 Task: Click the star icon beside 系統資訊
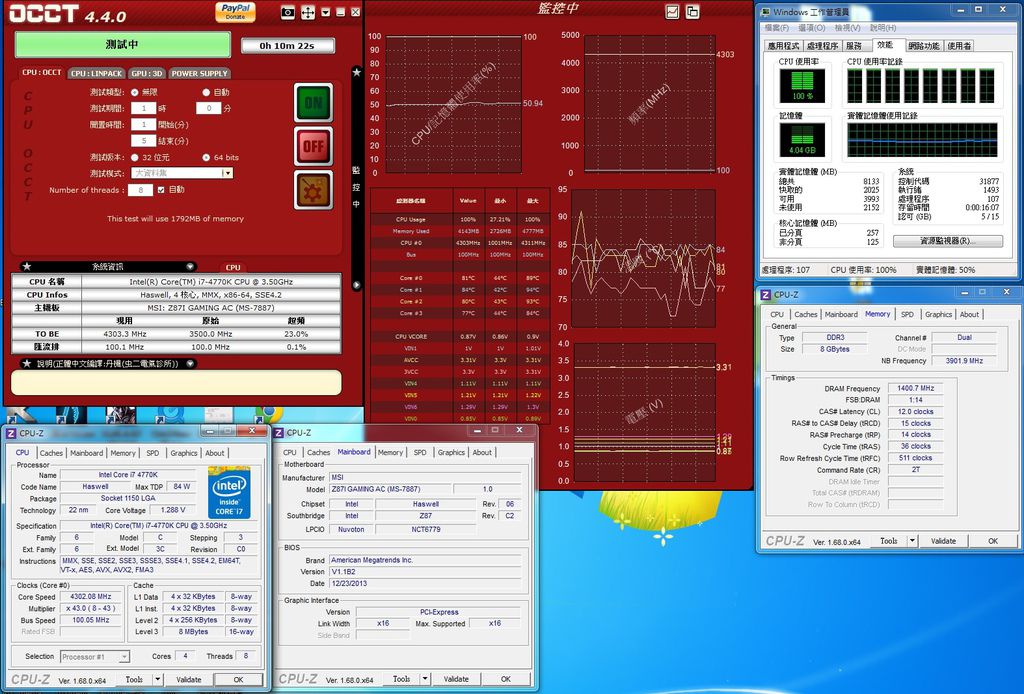(27, 266)
